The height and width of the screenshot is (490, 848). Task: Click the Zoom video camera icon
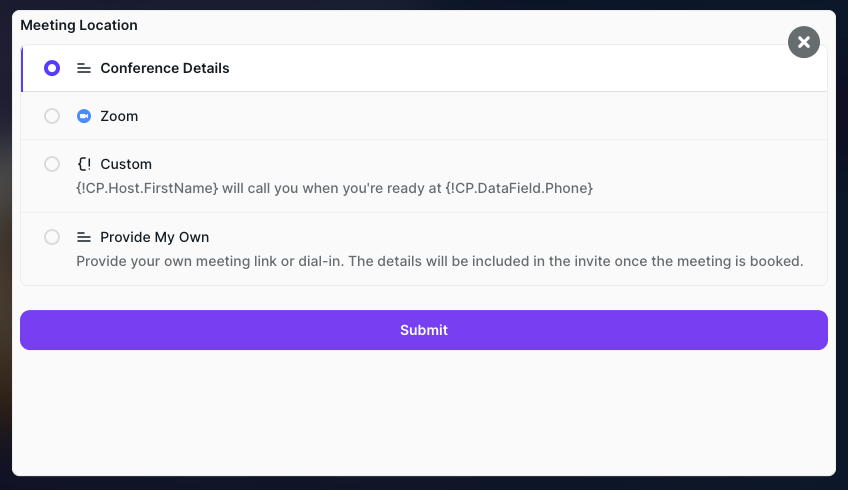point(84,116)
